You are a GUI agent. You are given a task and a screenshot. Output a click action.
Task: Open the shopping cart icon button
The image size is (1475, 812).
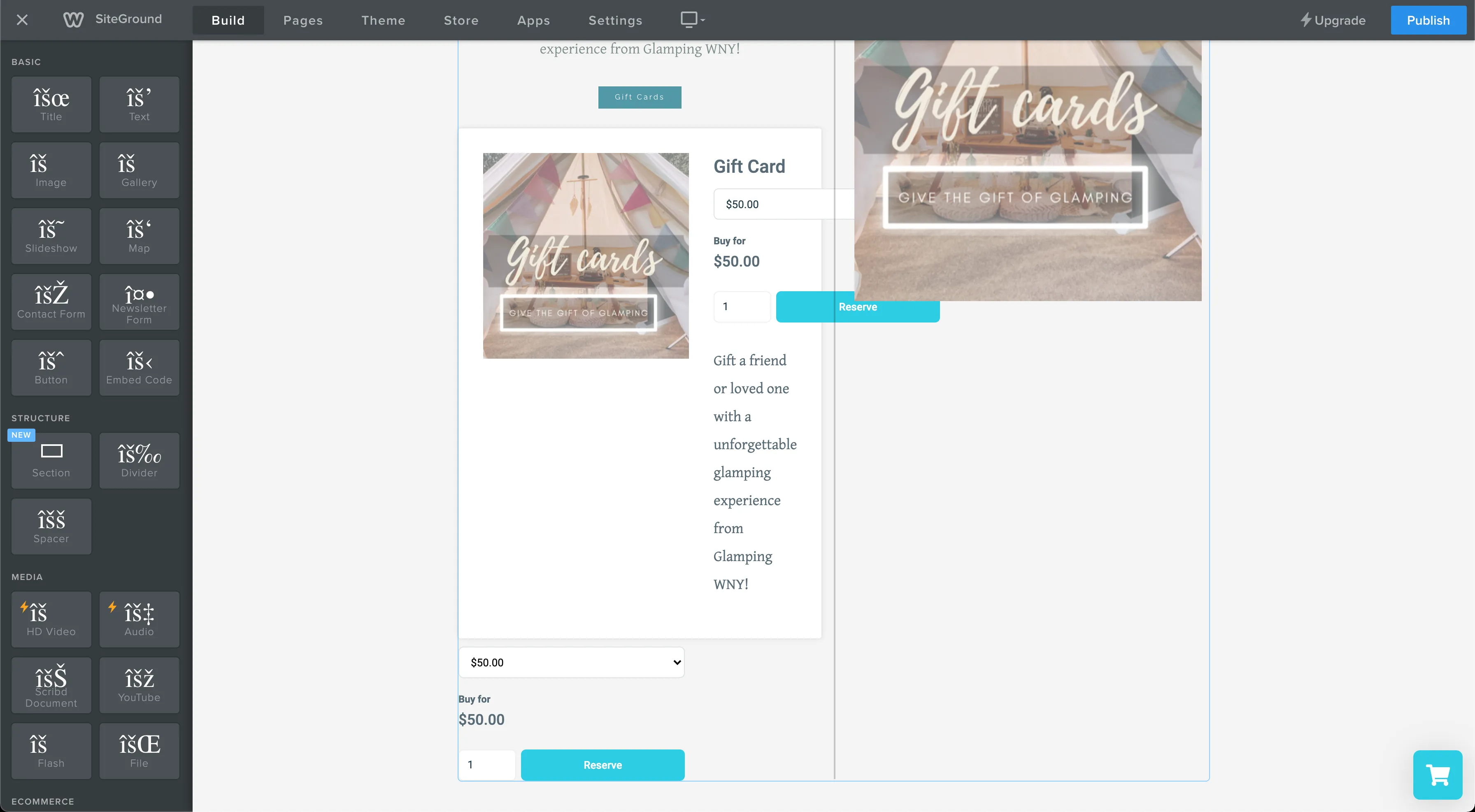tap(1437, 775)
